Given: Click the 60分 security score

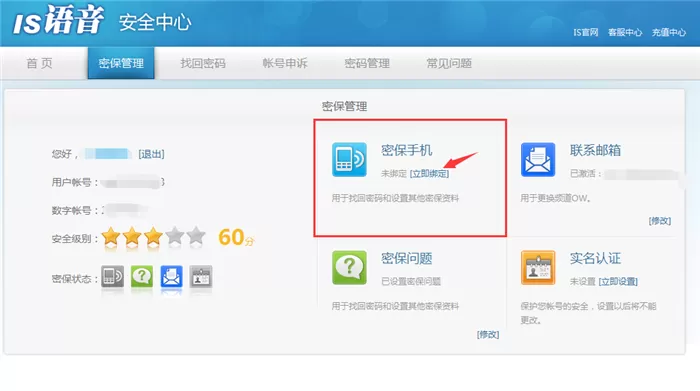Looking at the screenshot, I should coord(236,237).
